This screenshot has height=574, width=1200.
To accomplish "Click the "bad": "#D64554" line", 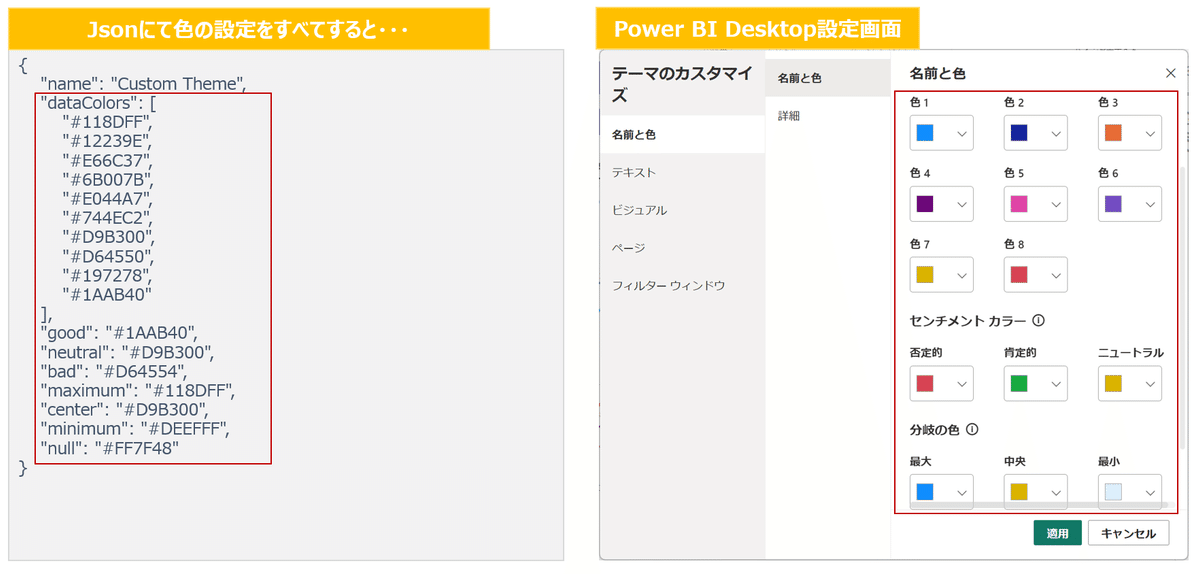I will coord(113,371).
